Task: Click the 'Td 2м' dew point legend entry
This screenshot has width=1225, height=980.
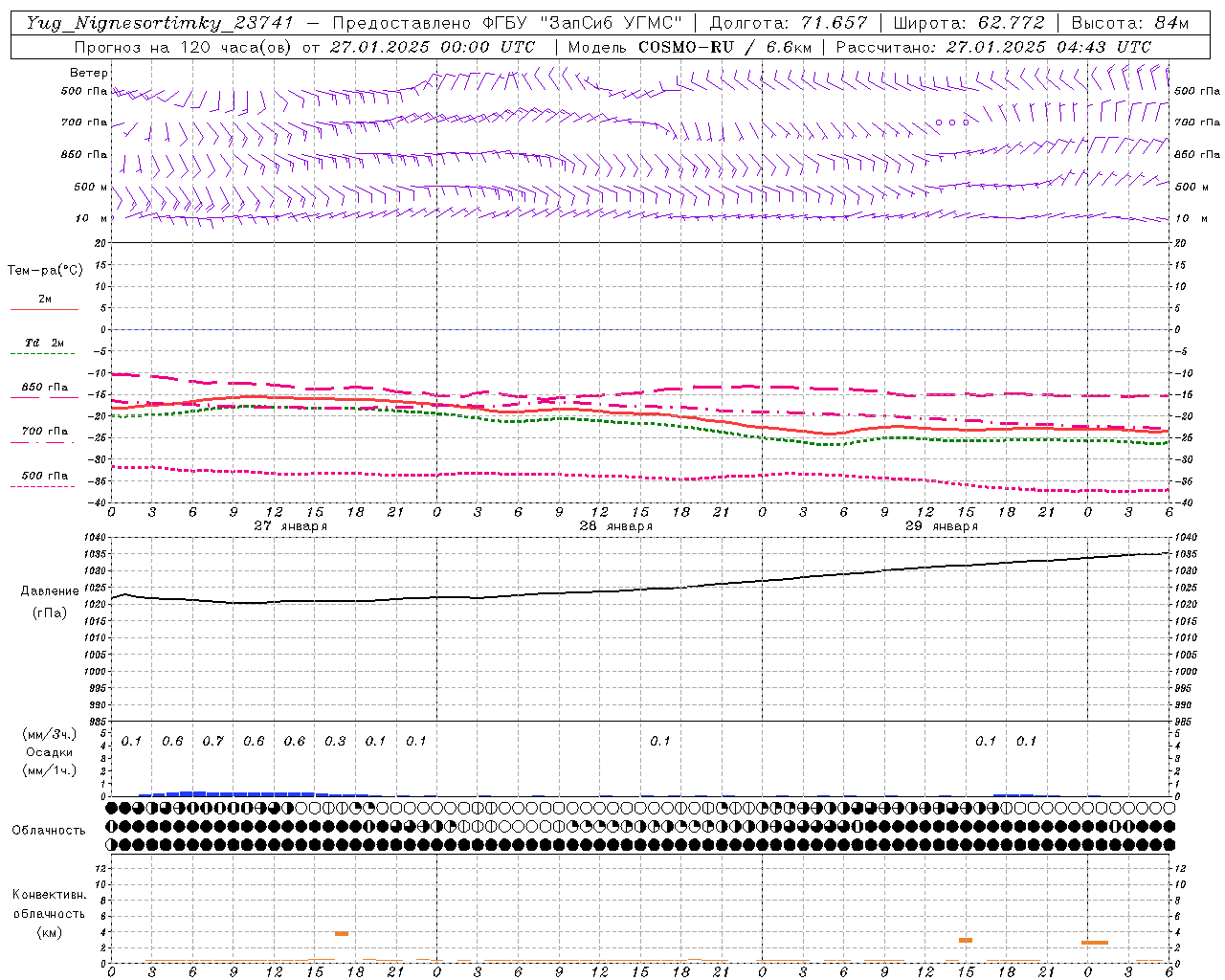Action: click(x=44, y=342)
